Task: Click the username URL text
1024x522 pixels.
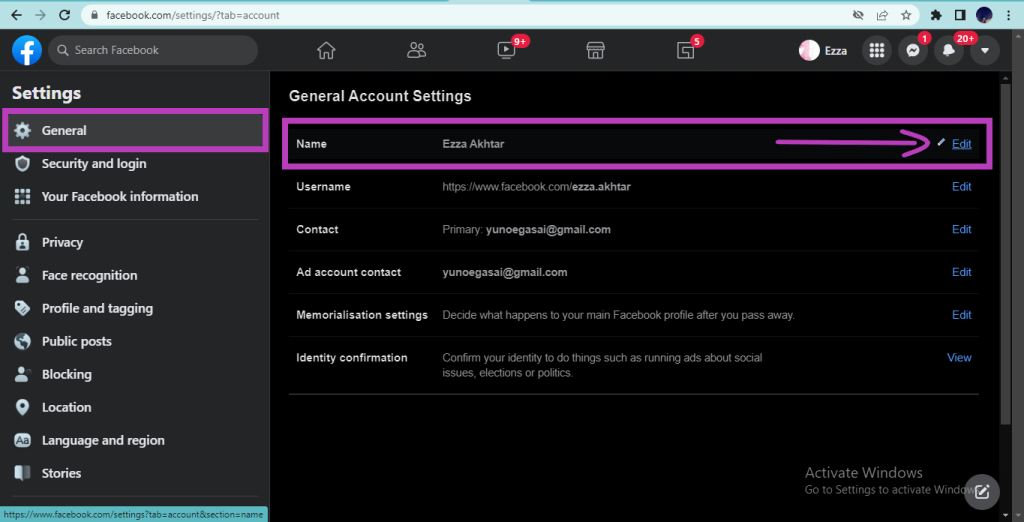Action: 537,187
